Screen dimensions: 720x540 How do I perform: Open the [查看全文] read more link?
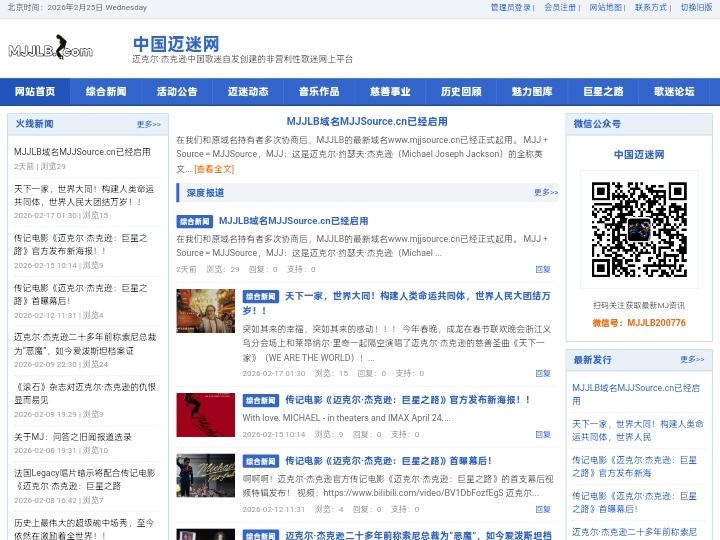[214, 169]
